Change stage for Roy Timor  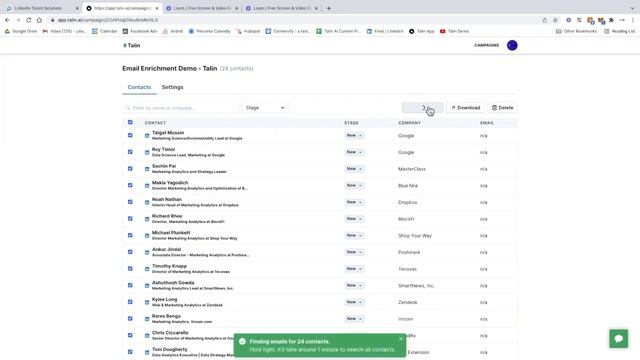[x=354, y=152]
